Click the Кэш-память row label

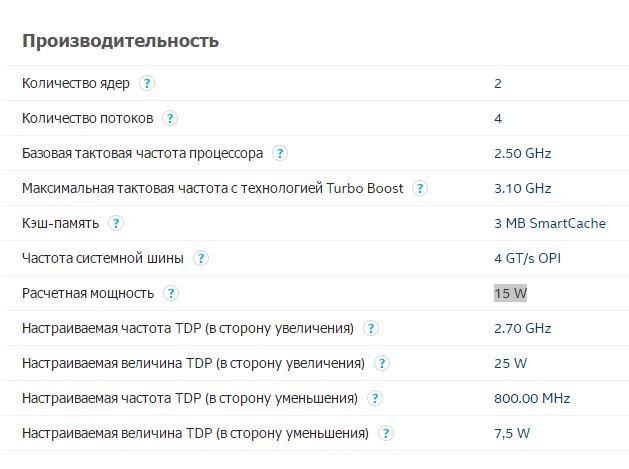(61, 223)
